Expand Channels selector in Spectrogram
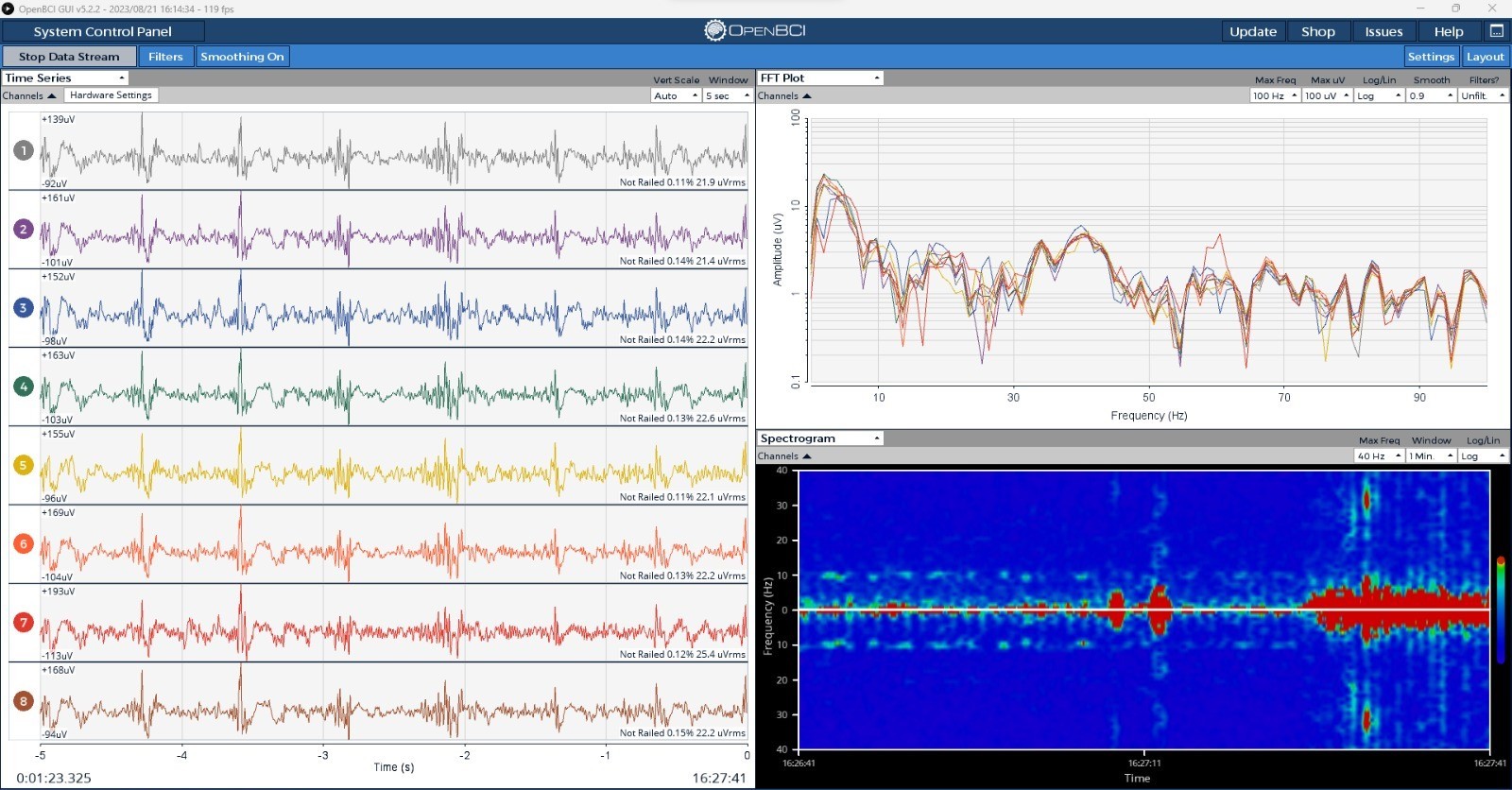This screenshot has width=1512, height=790. coord(784,455)
